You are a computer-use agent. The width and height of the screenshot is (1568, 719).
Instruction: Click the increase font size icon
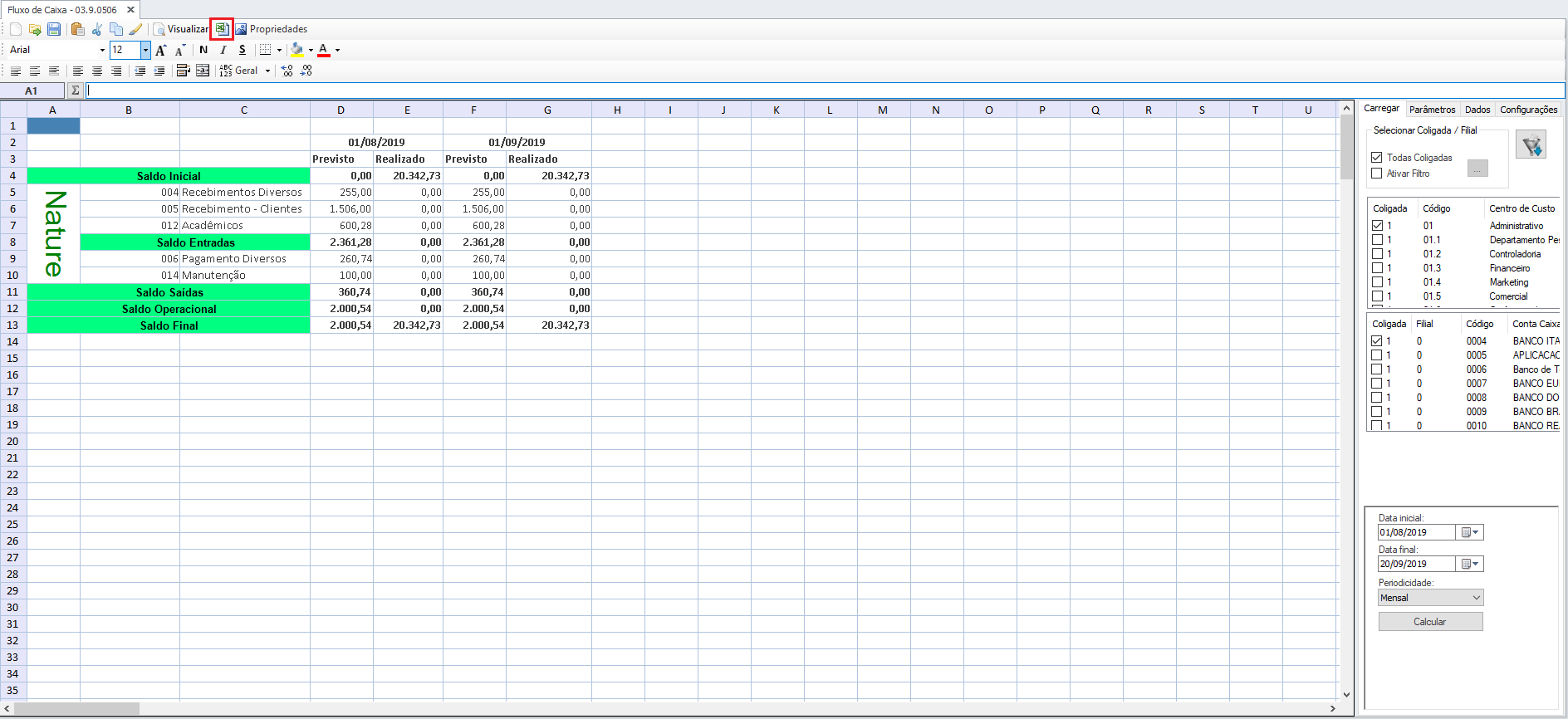[161, 50]
